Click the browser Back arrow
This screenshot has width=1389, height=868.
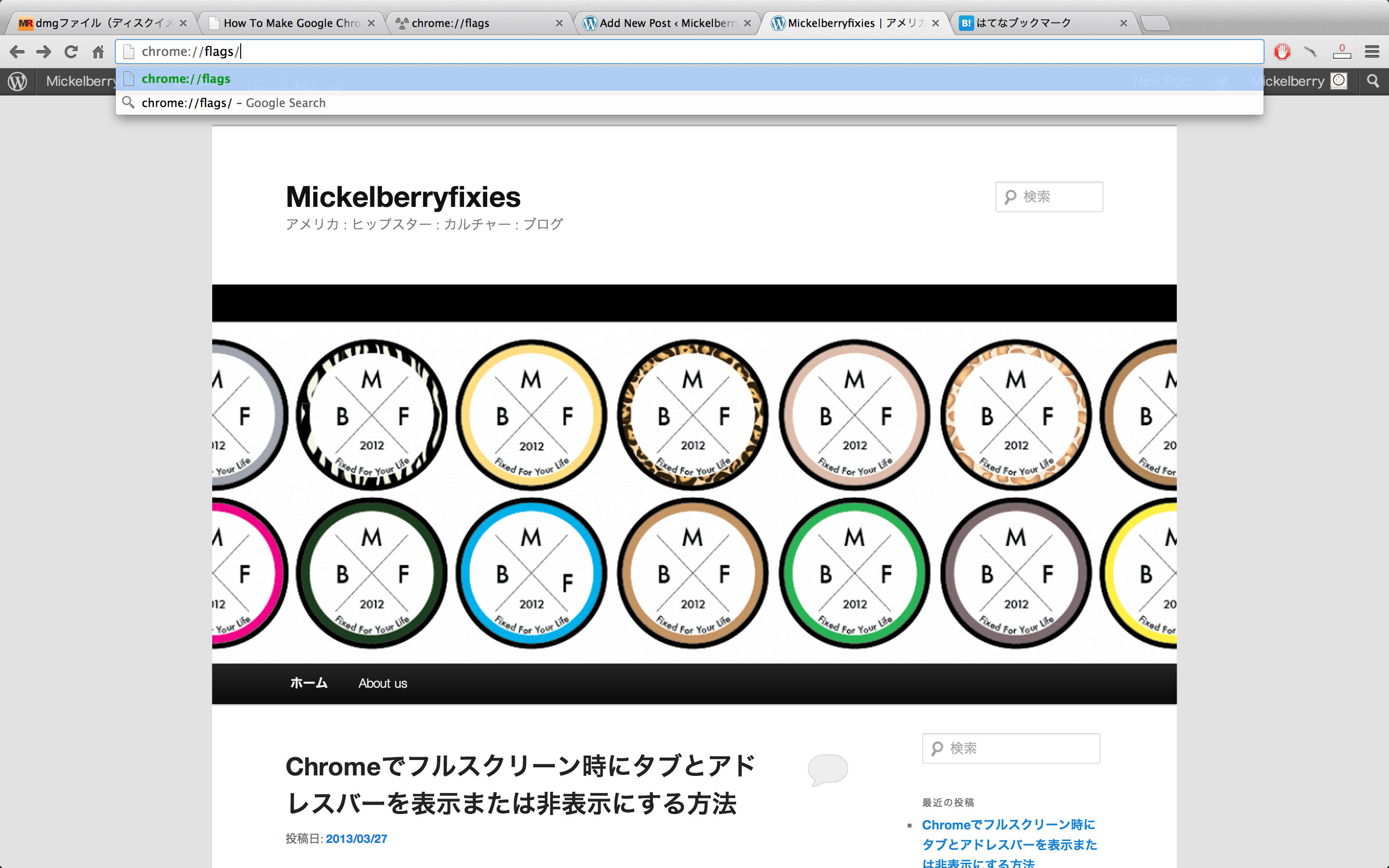pos(17,52)
